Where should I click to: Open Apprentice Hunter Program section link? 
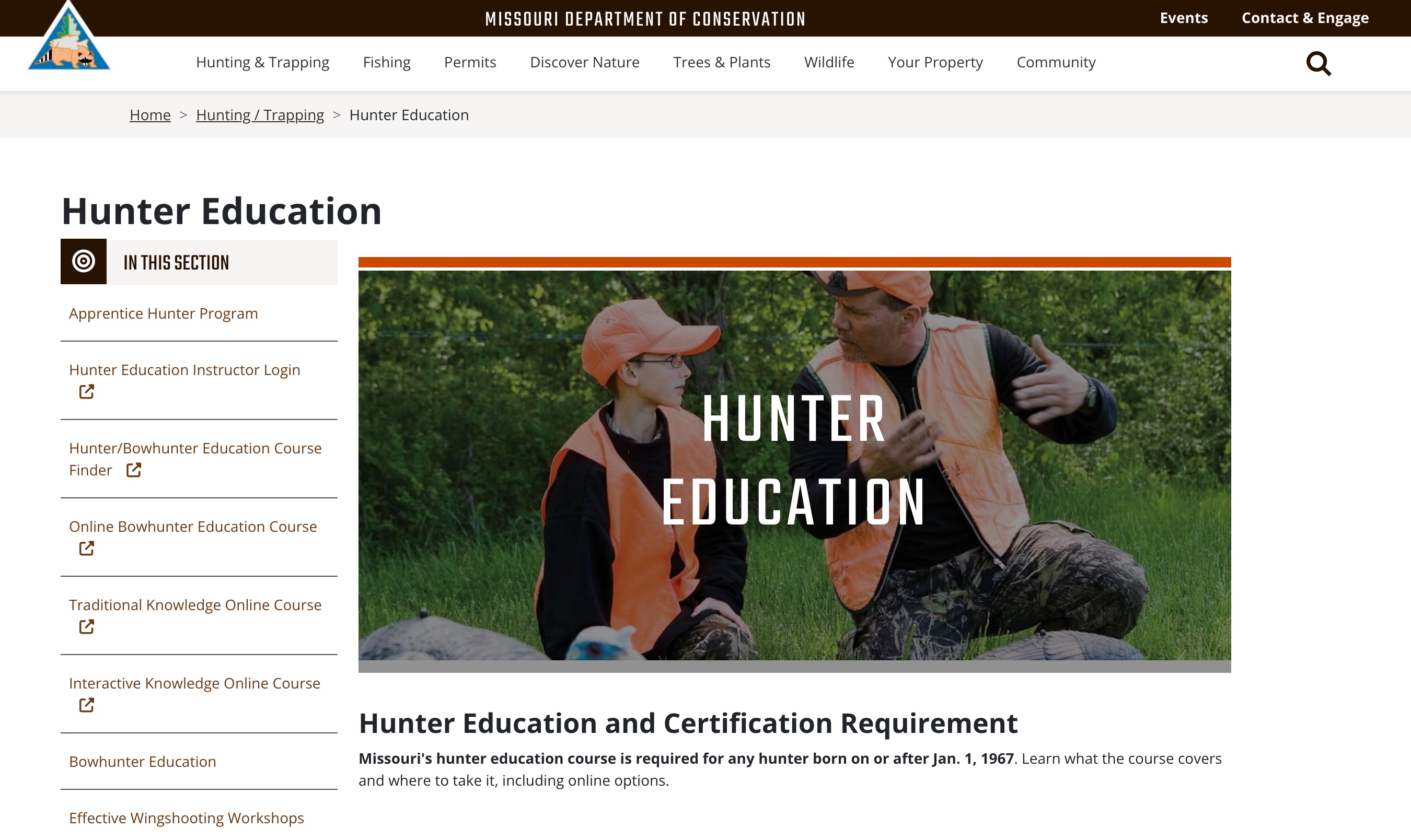pyautogui.click(x=163, y=313)
